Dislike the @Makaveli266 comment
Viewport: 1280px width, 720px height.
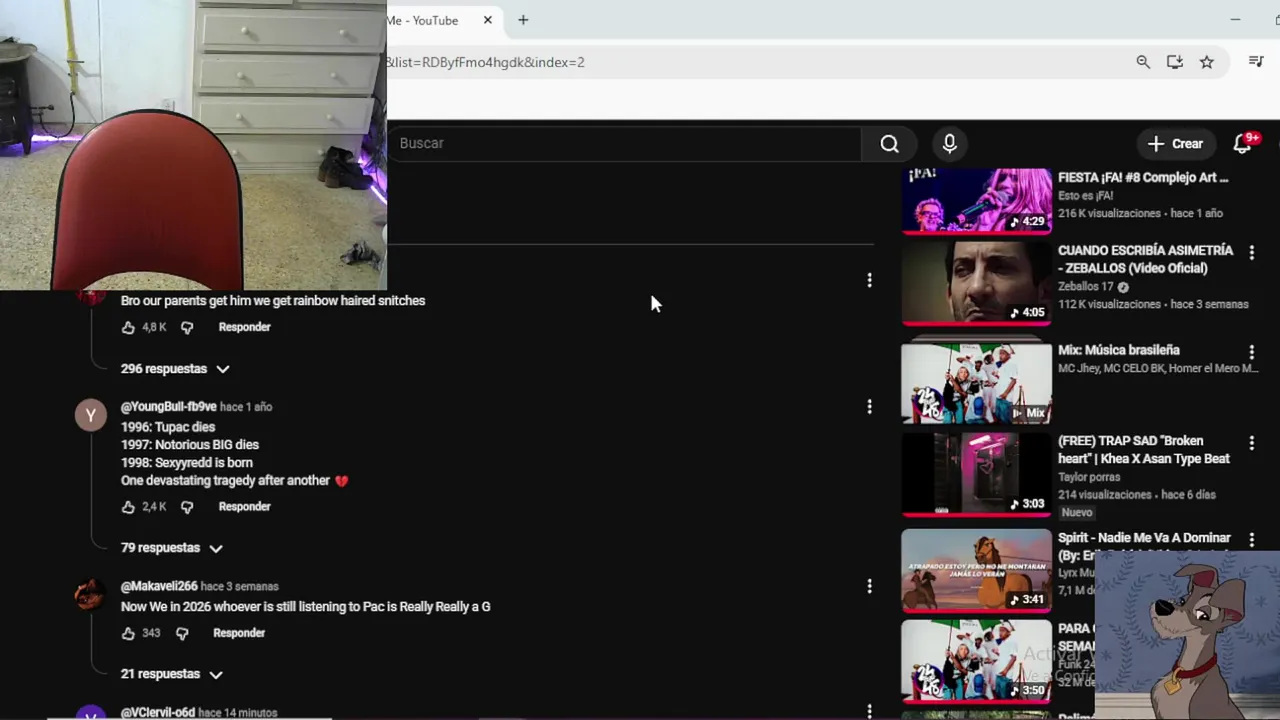pyautogui.click(x=182, y=633)
